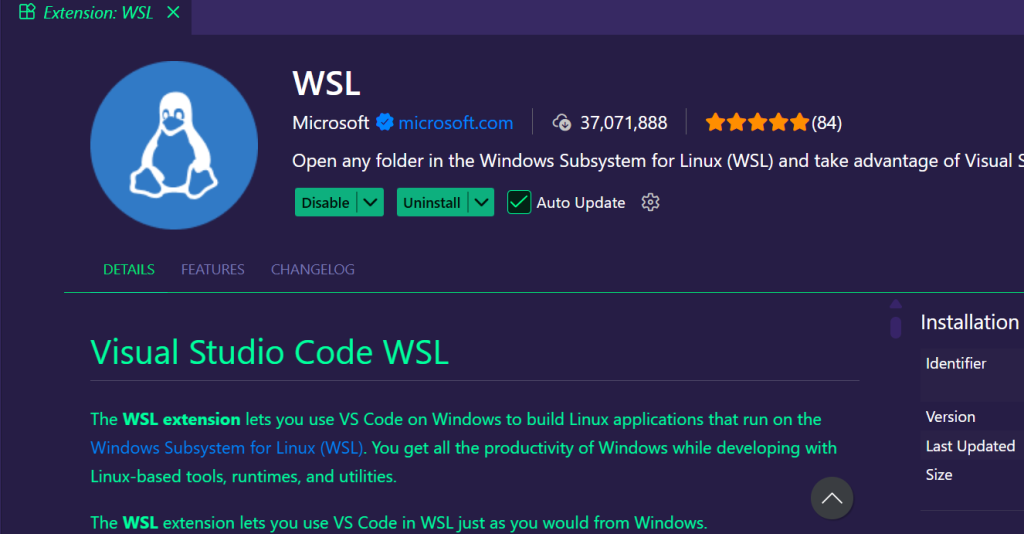Open the microsoft.com publisher link
Viewport: 1024px width, 534px height.
point(455,123)
